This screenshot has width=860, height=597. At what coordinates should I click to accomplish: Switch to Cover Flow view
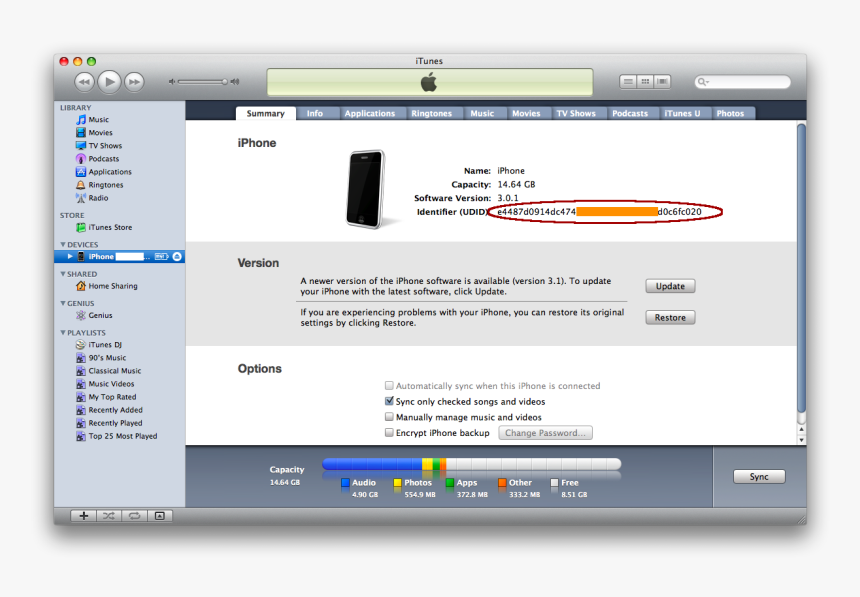[662, 82]
